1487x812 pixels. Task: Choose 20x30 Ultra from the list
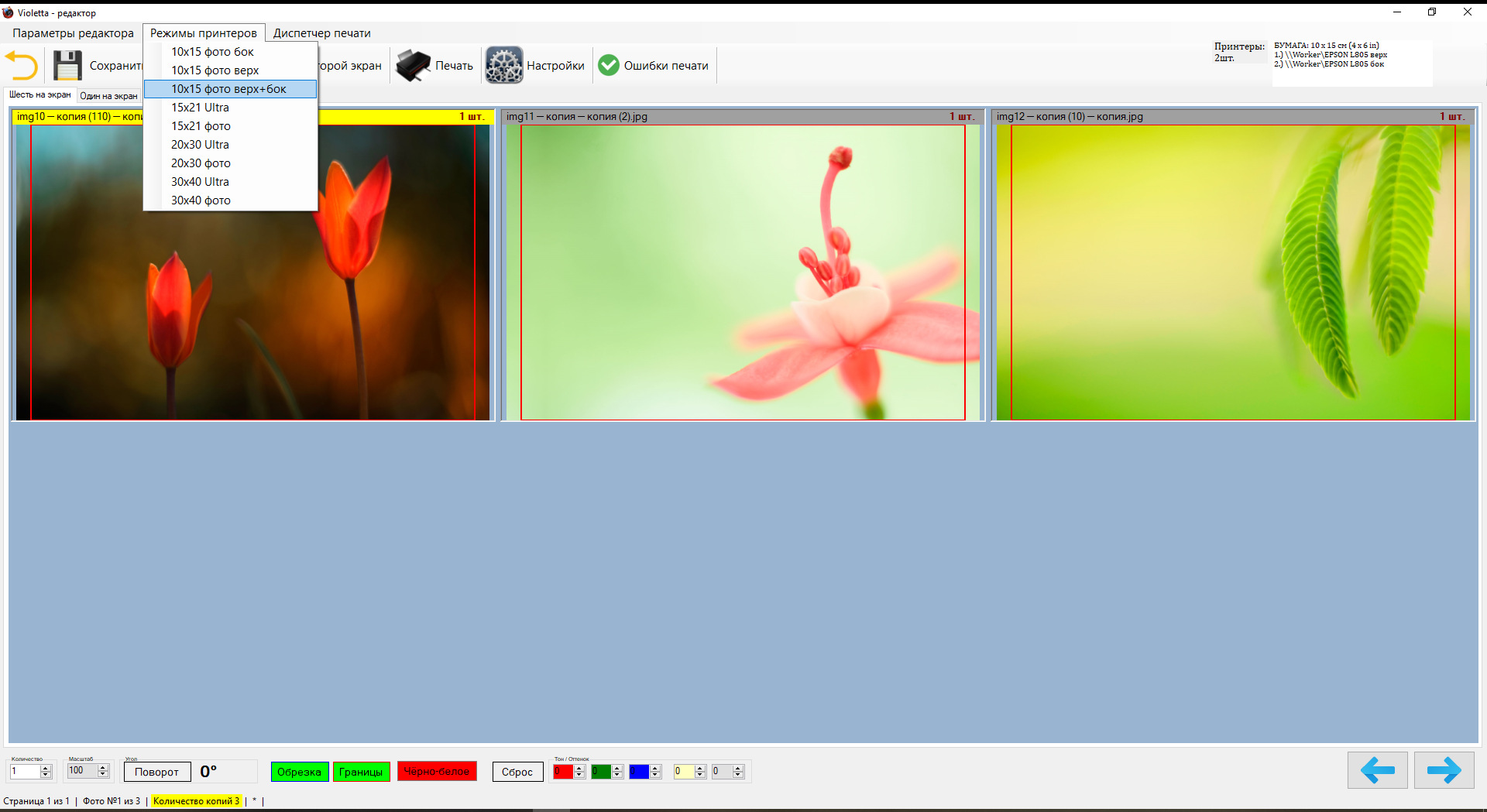tap(200, 145)
